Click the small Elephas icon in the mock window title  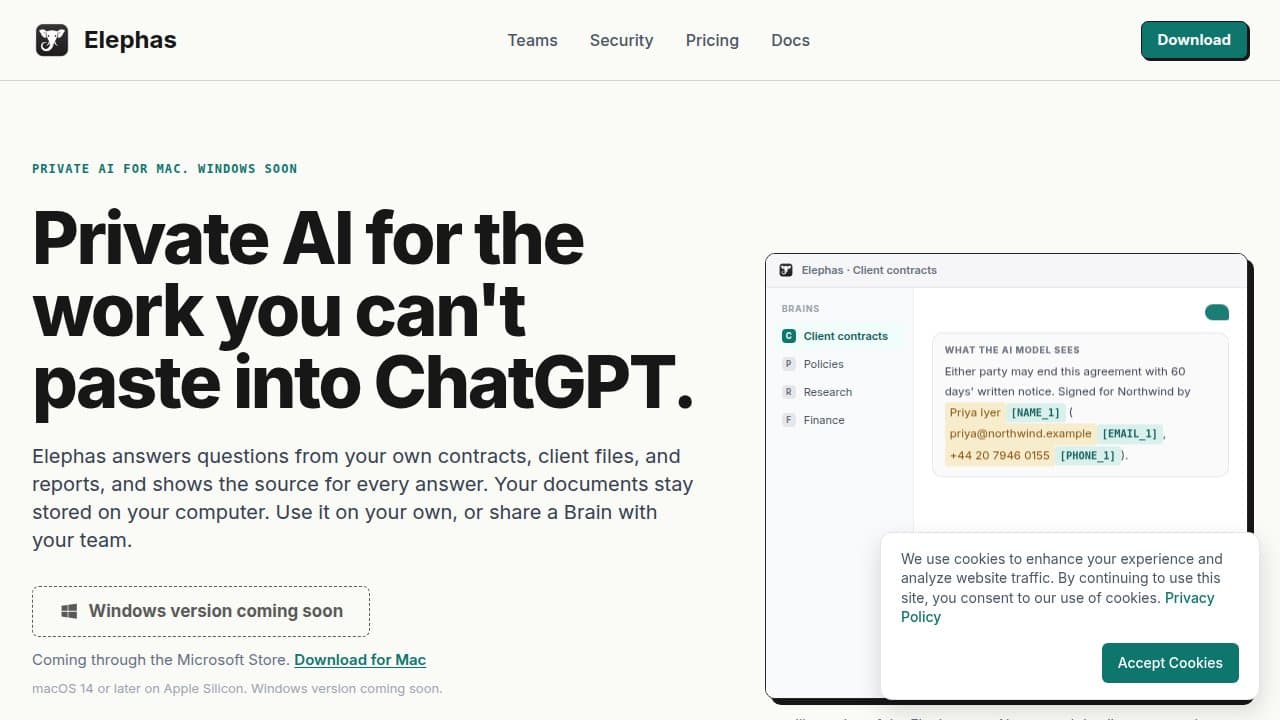786,270
